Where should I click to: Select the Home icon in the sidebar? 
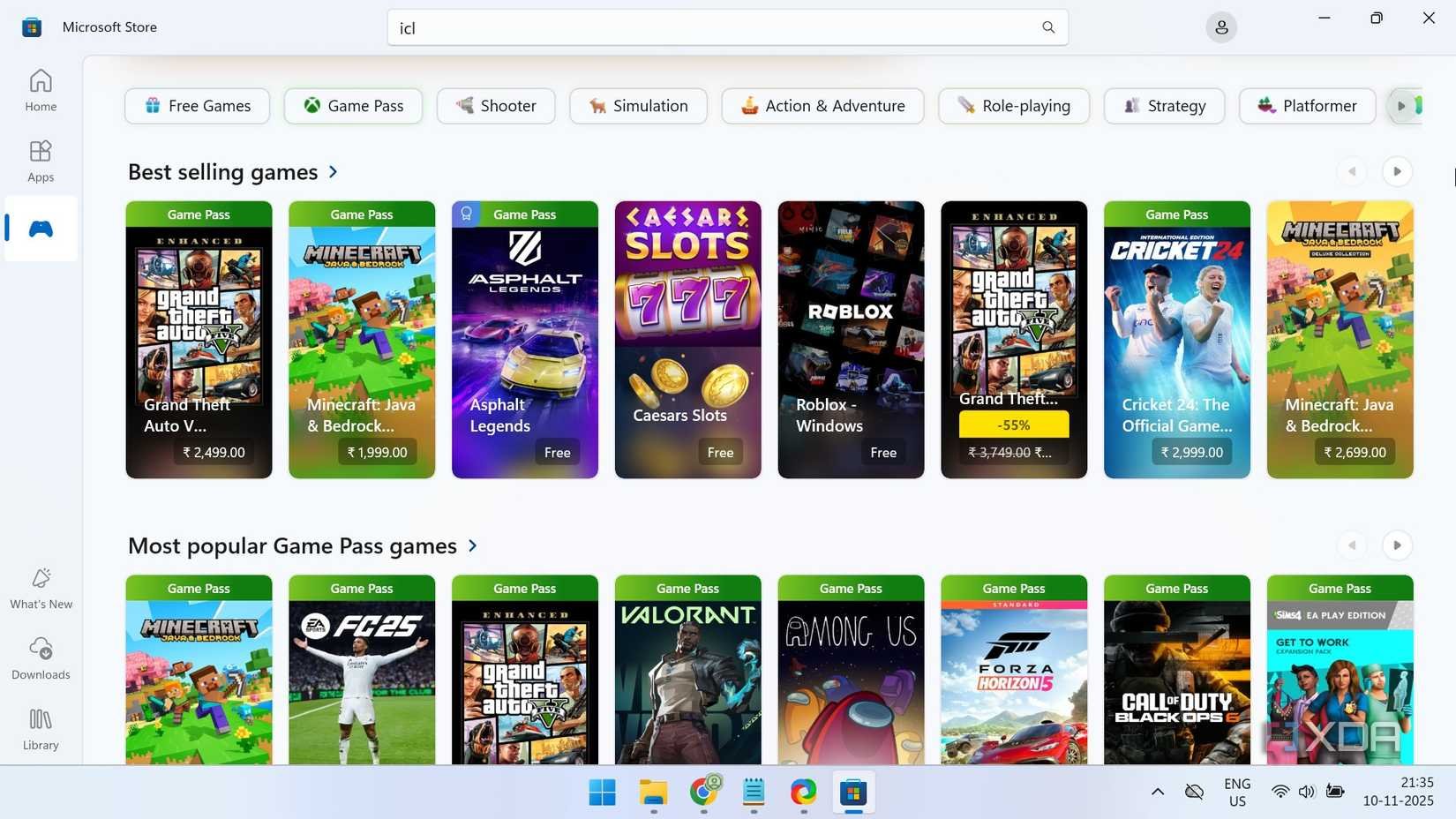point(40,88)
